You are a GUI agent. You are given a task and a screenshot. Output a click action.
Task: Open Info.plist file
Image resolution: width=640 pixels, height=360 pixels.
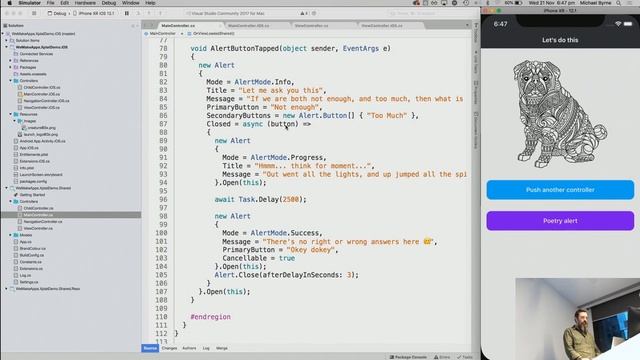click(x=27, y=168)
